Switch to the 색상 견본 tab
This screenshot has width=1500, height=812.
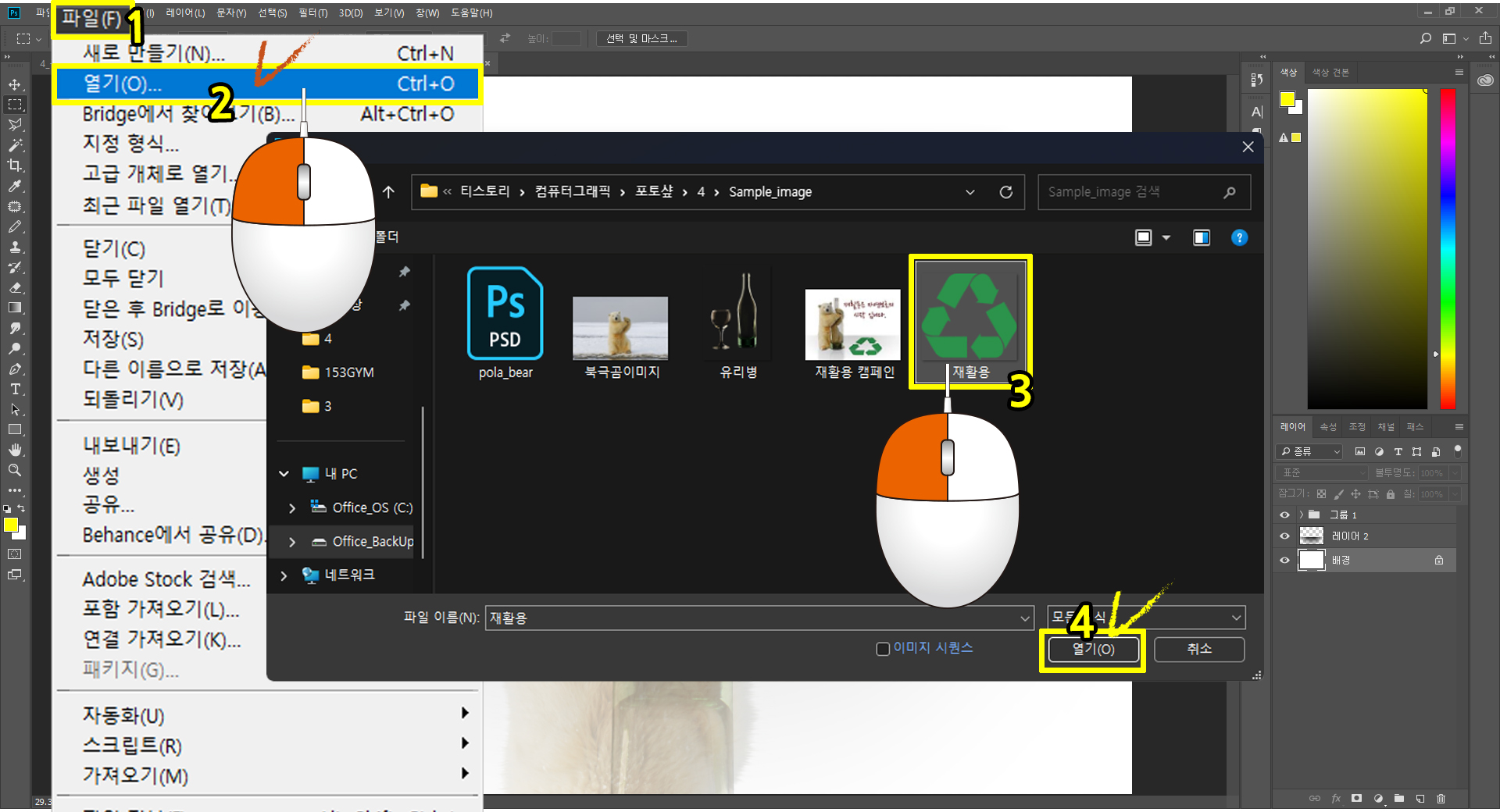coord(1330,72)
